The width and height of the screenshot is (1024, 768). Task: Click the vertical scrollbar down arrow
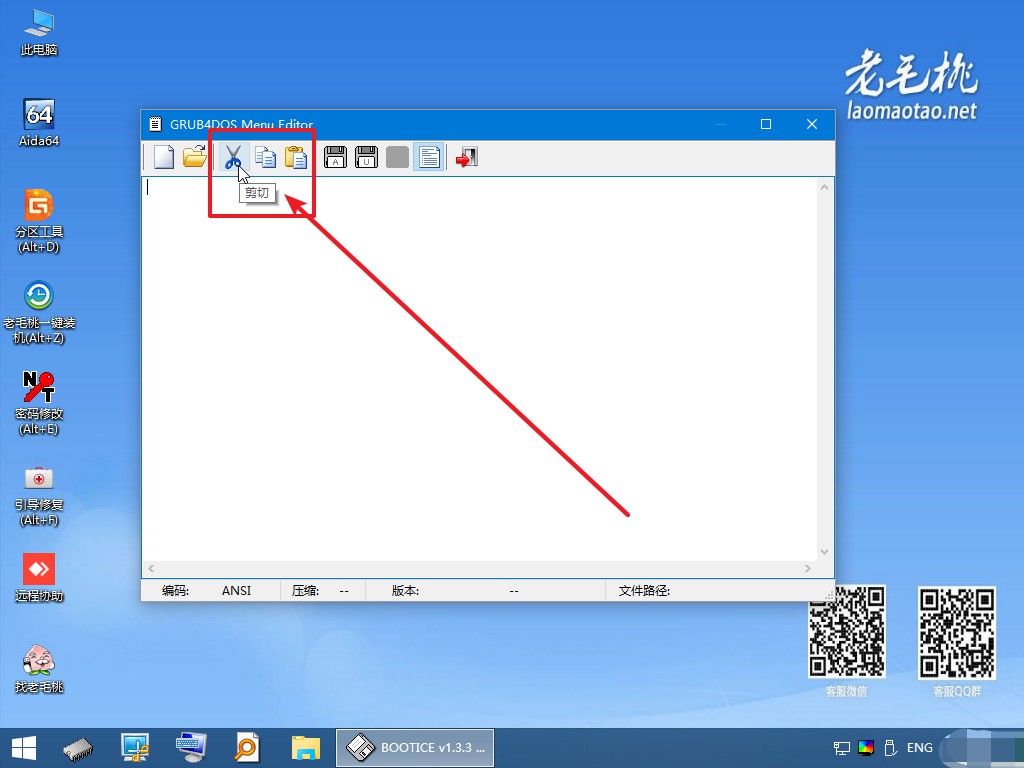[x=824, y=552]
